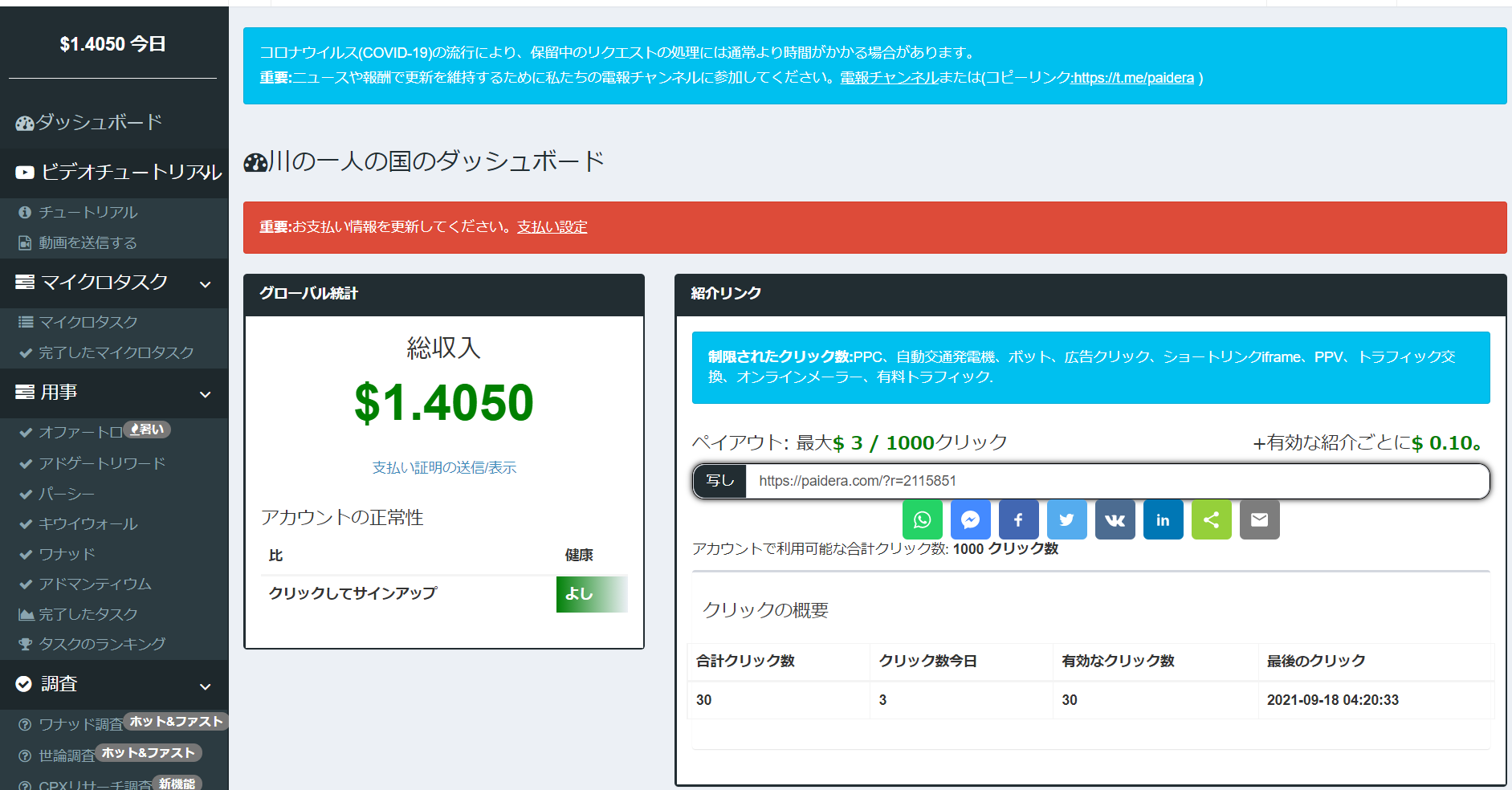Click the ホット&ファスト badge on 世論調査
1512x790 pixels.
click(x=148, y=753)
